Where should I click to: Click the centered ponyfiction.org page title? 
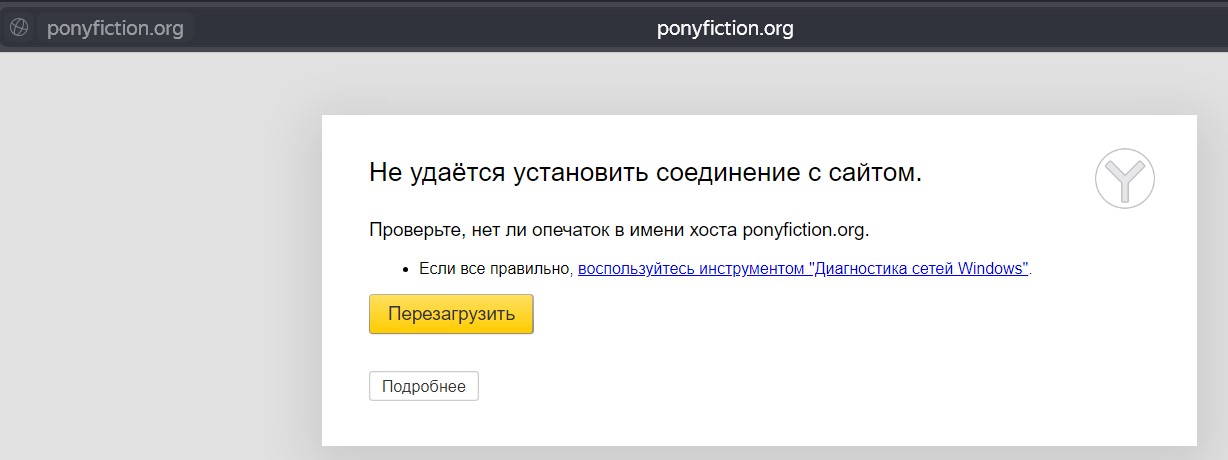(725, 28)
